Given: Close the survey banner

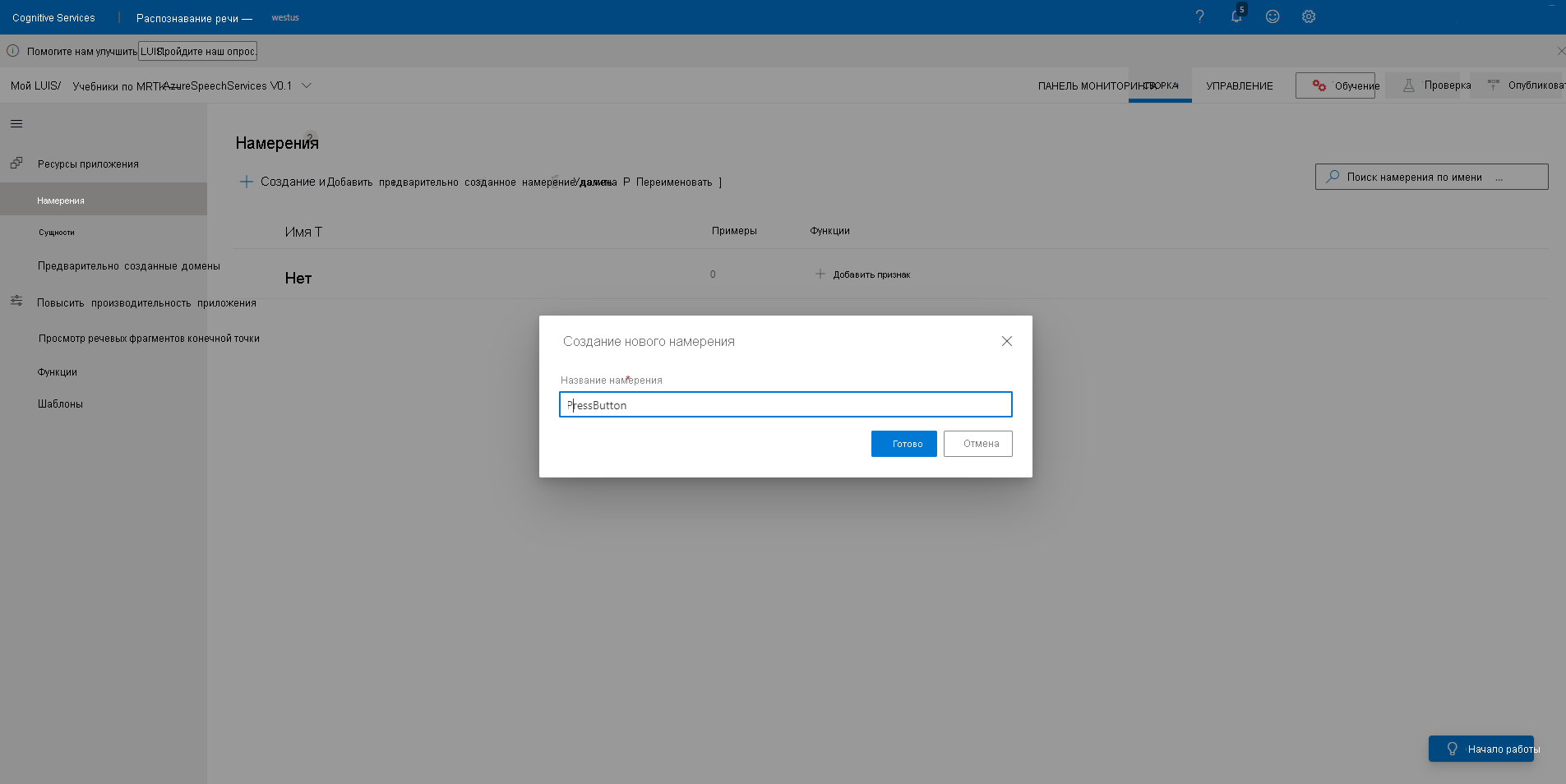Looking at the screenshot, I should point(1560,51).
